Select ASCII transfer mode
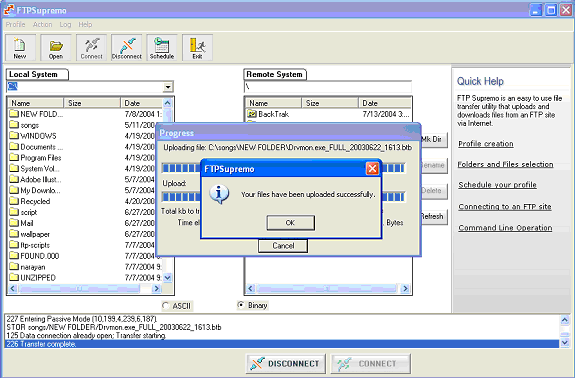The width and height of the screenshot is (575, 378). coord(166,305)
